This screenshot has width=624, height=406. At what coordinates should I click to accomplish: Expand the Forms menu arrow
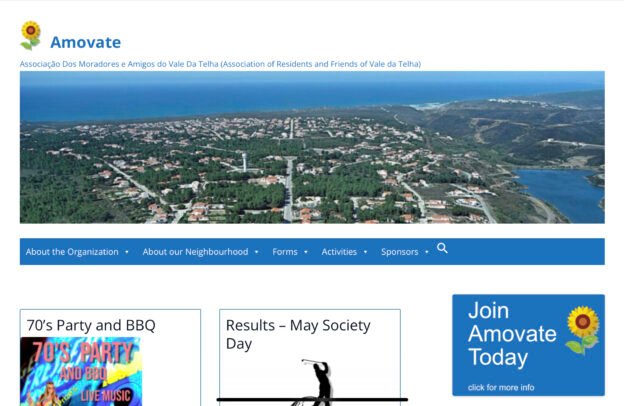306,252
